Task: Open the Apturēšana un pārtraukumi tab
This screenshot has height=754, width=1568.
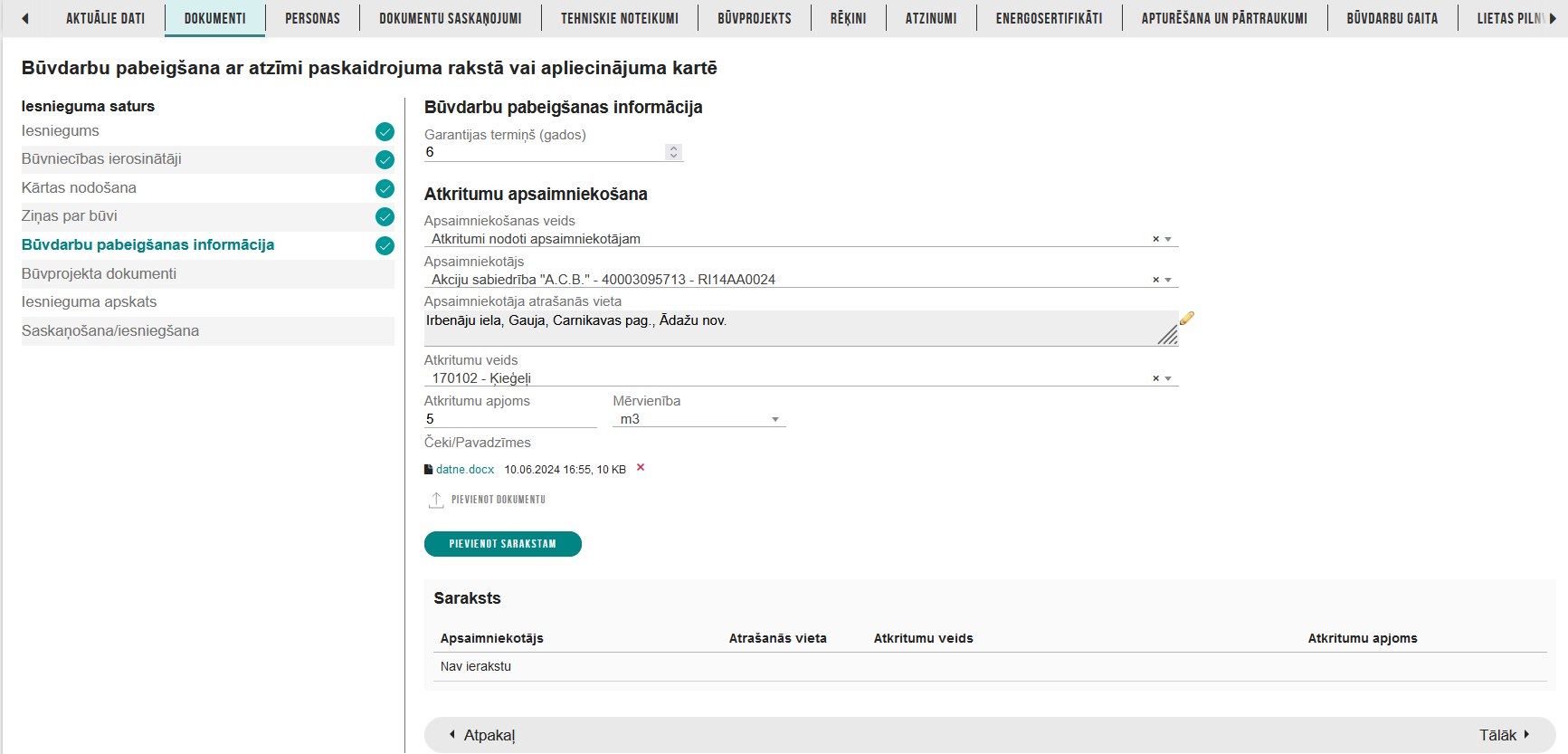Action: pyautogui.click(x=1224, y=18)
